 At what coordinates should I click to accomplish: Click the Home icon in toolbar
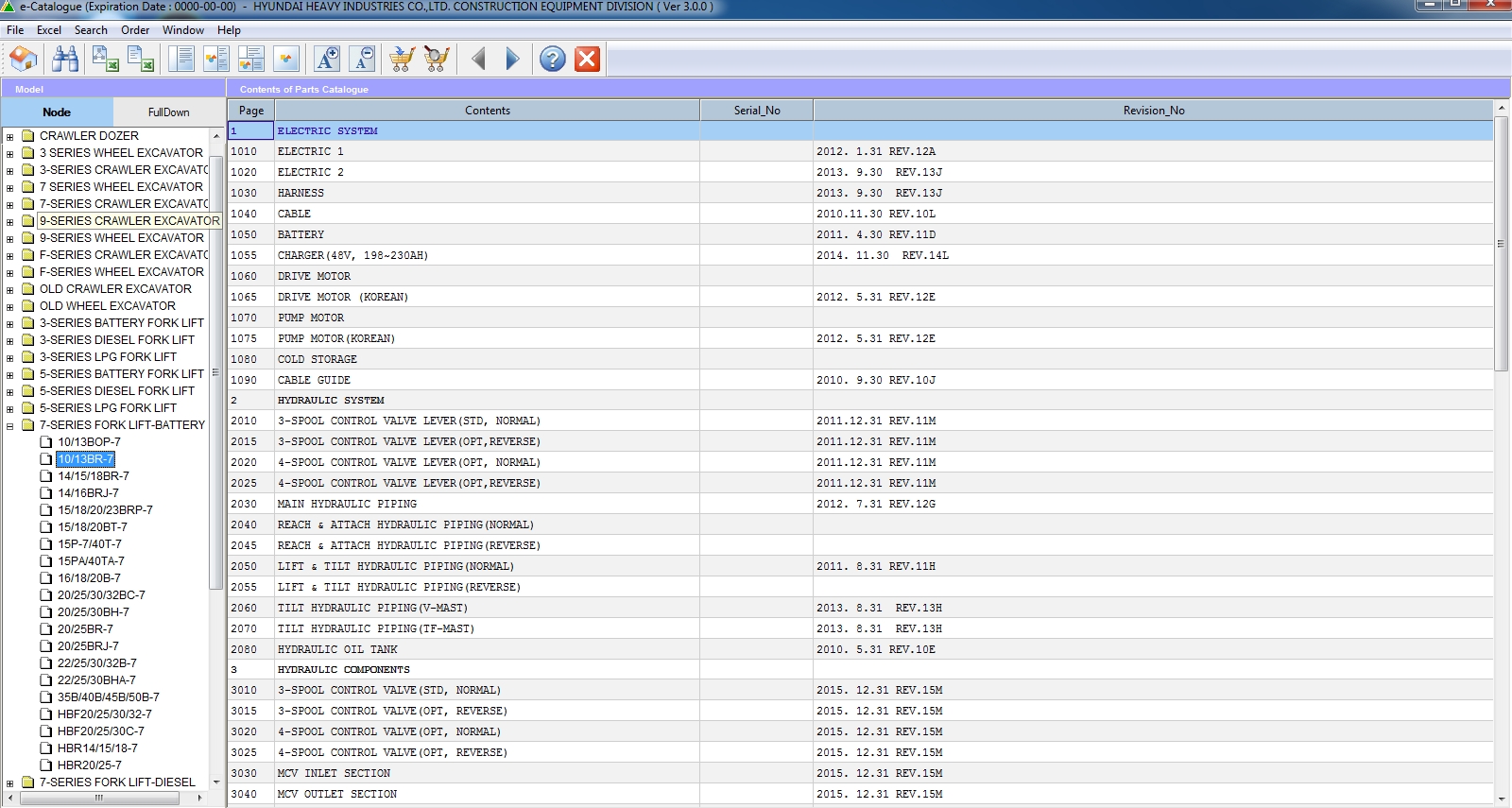pos(24,60)
